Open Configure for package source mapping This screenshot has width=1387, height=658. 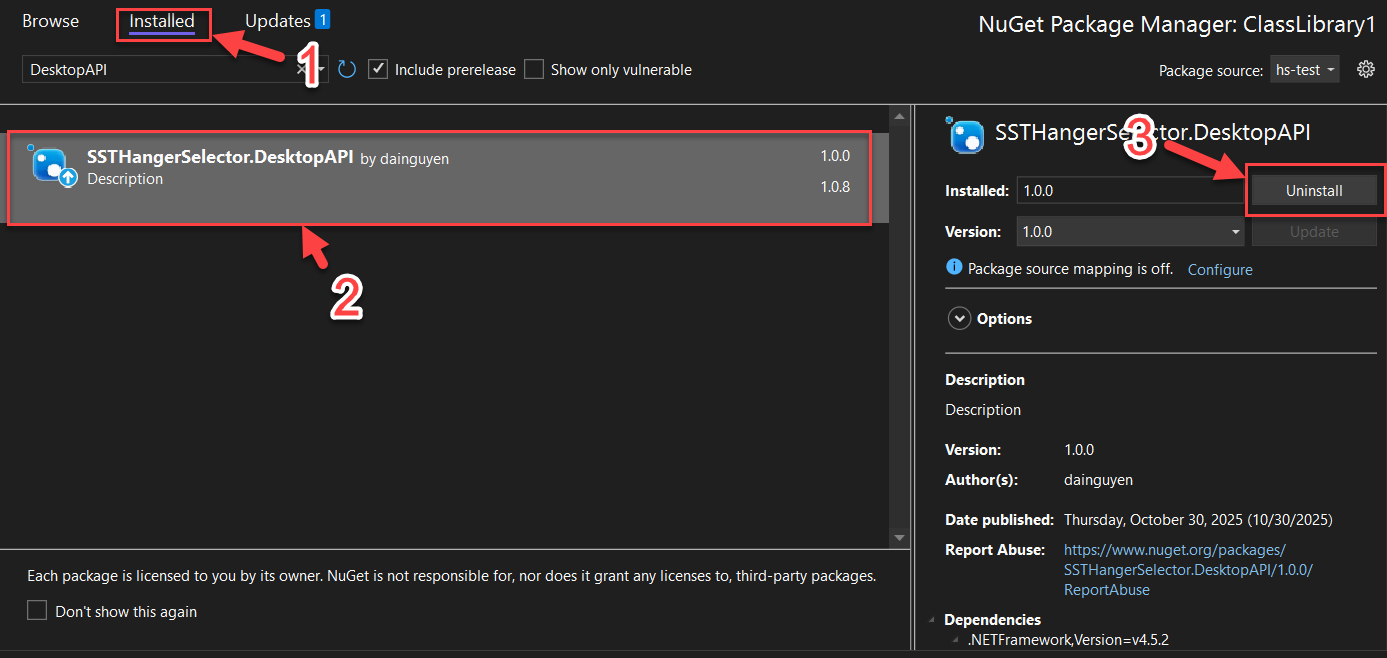[x=1219, y=269]
